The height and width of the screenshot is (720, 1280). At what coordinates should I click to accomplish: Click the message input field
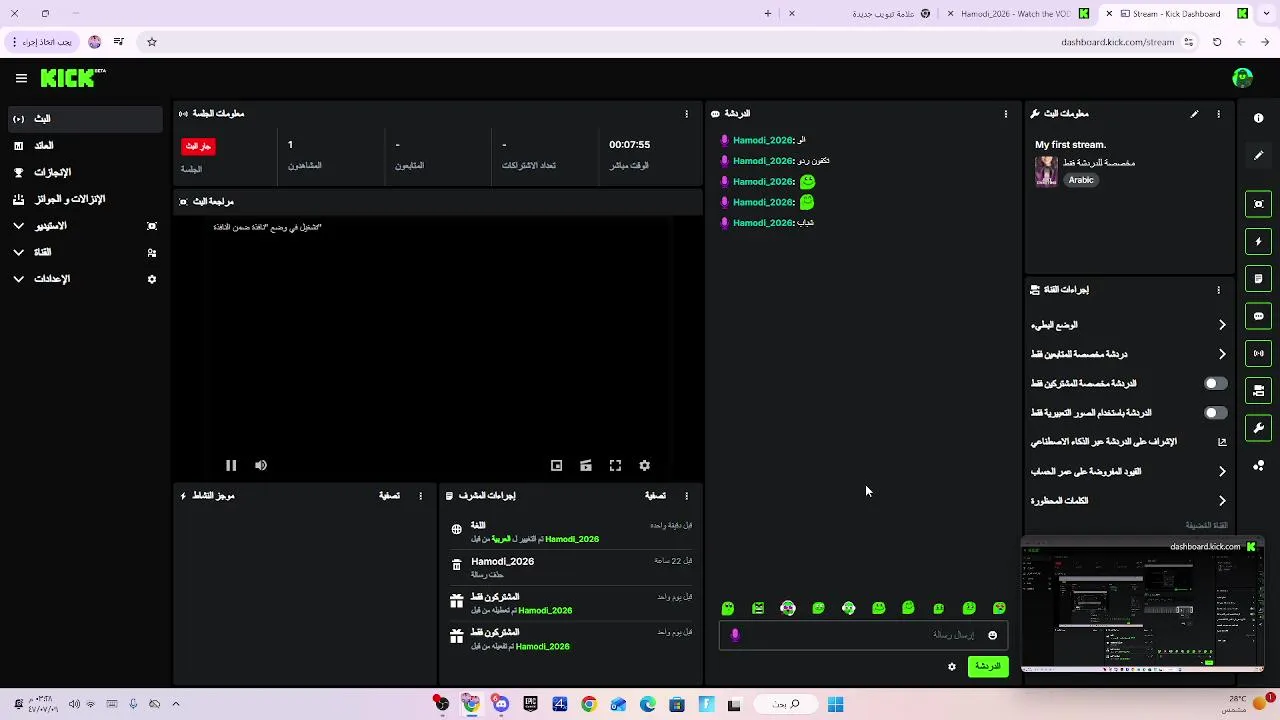coord(863,635)
